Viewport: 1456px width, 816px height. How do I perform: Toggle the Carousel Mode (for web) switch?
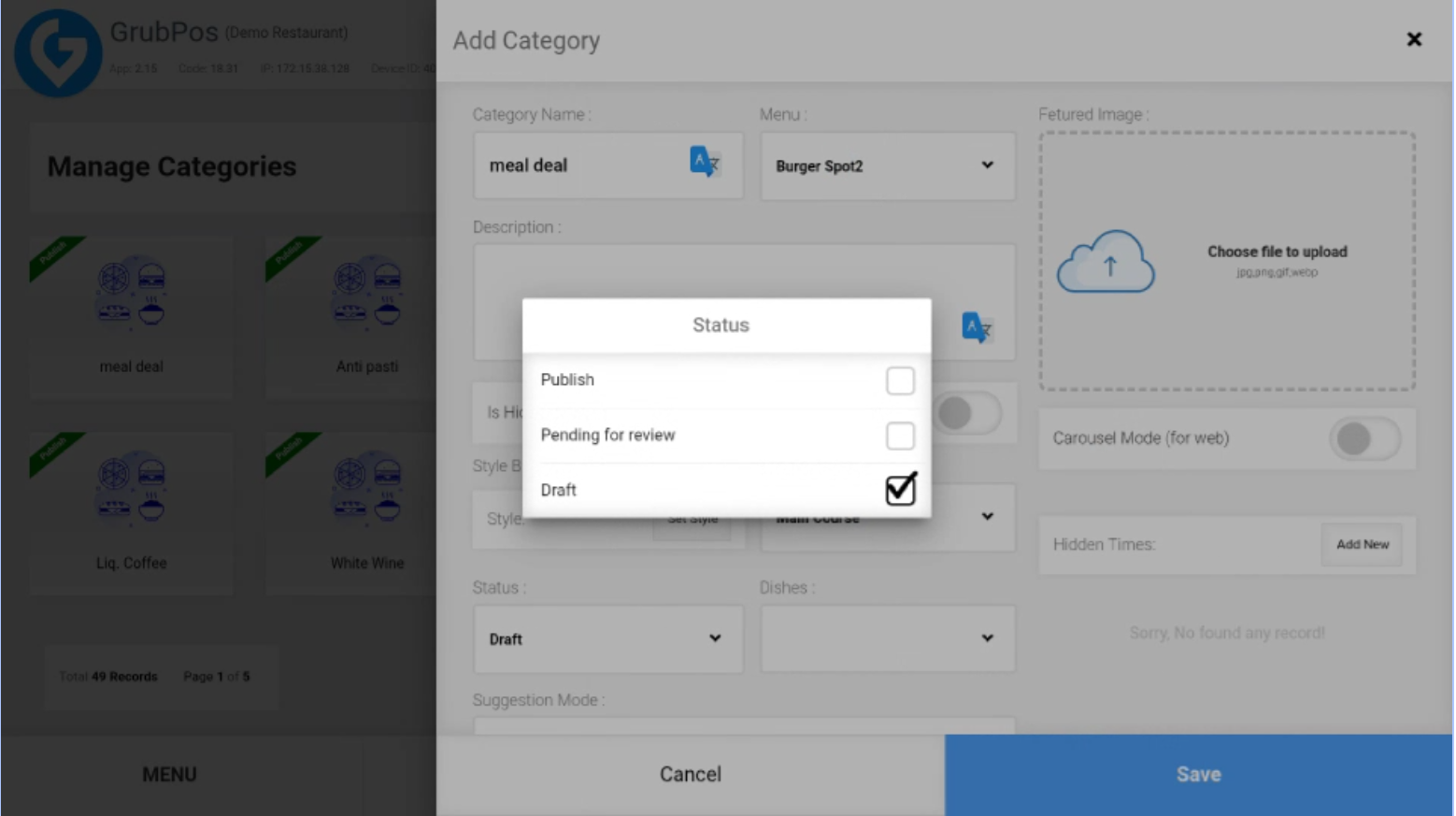[x=1365, y=438]
